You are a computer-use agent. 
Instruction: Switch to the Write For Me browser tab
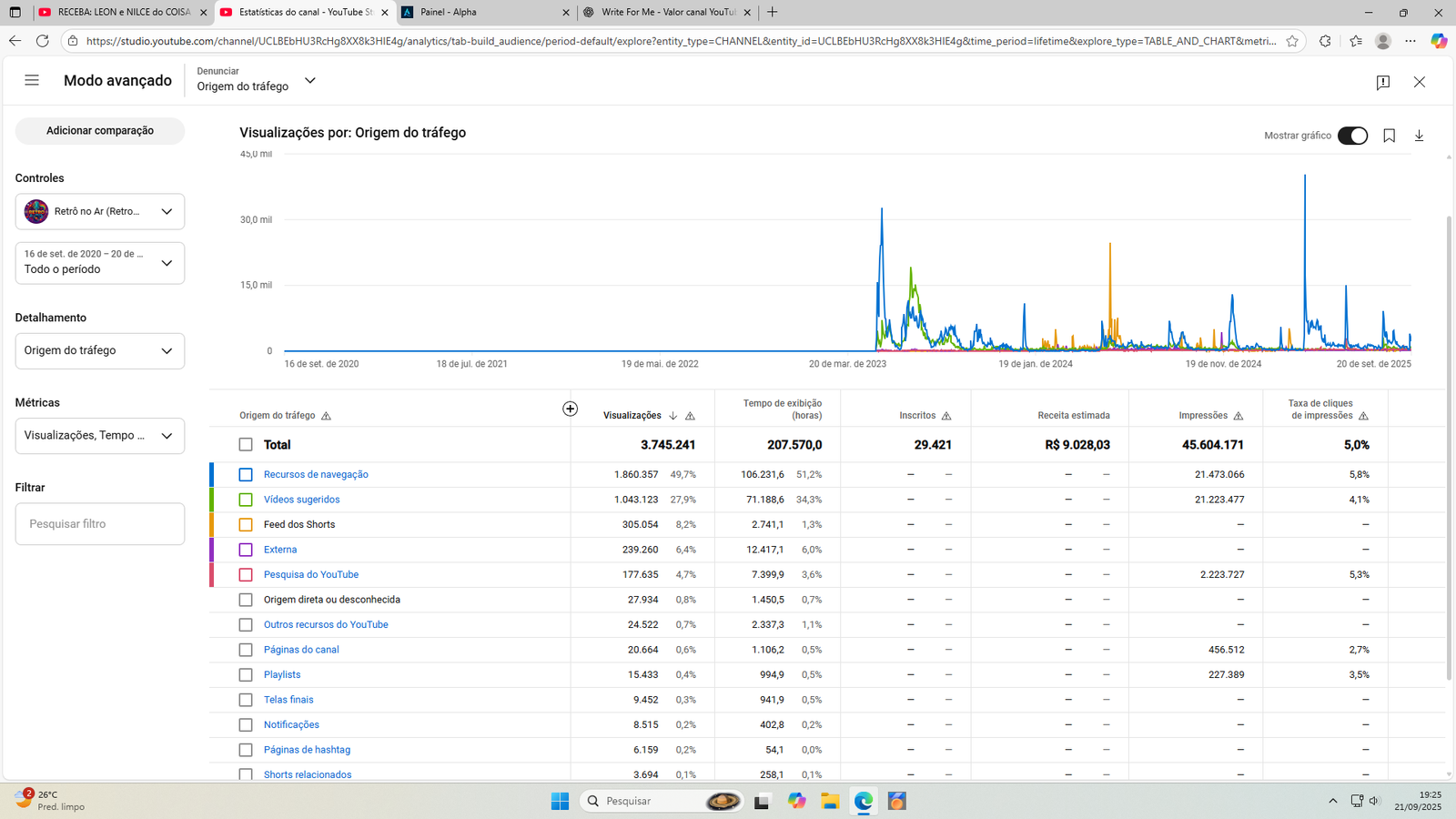click(667, 13)
